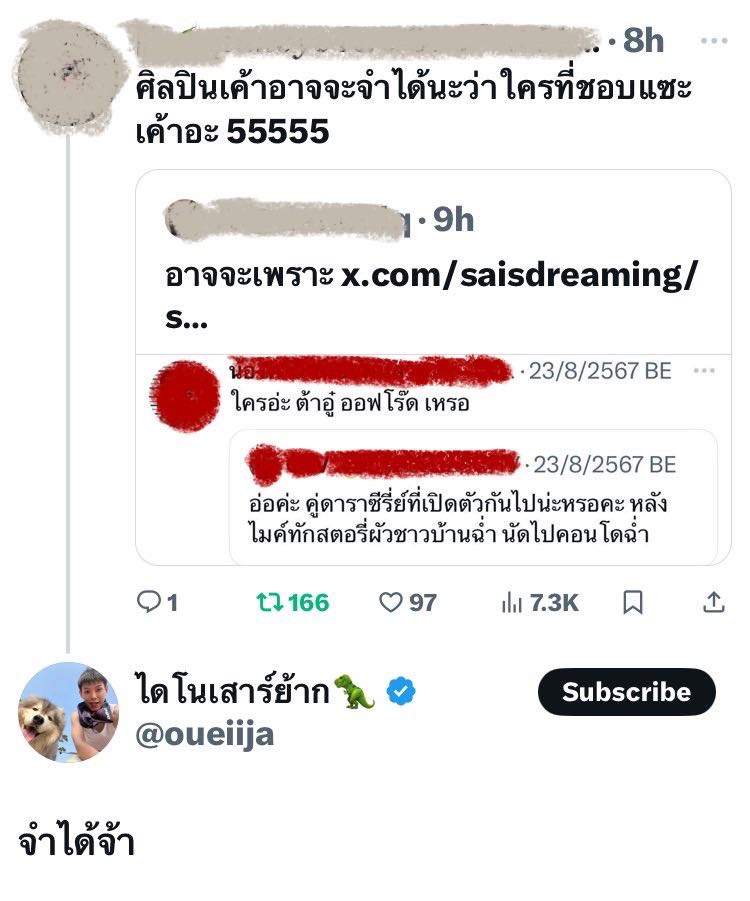Open the reply text จำได้จ้า
750x901 pixels.
pos(76,842)
